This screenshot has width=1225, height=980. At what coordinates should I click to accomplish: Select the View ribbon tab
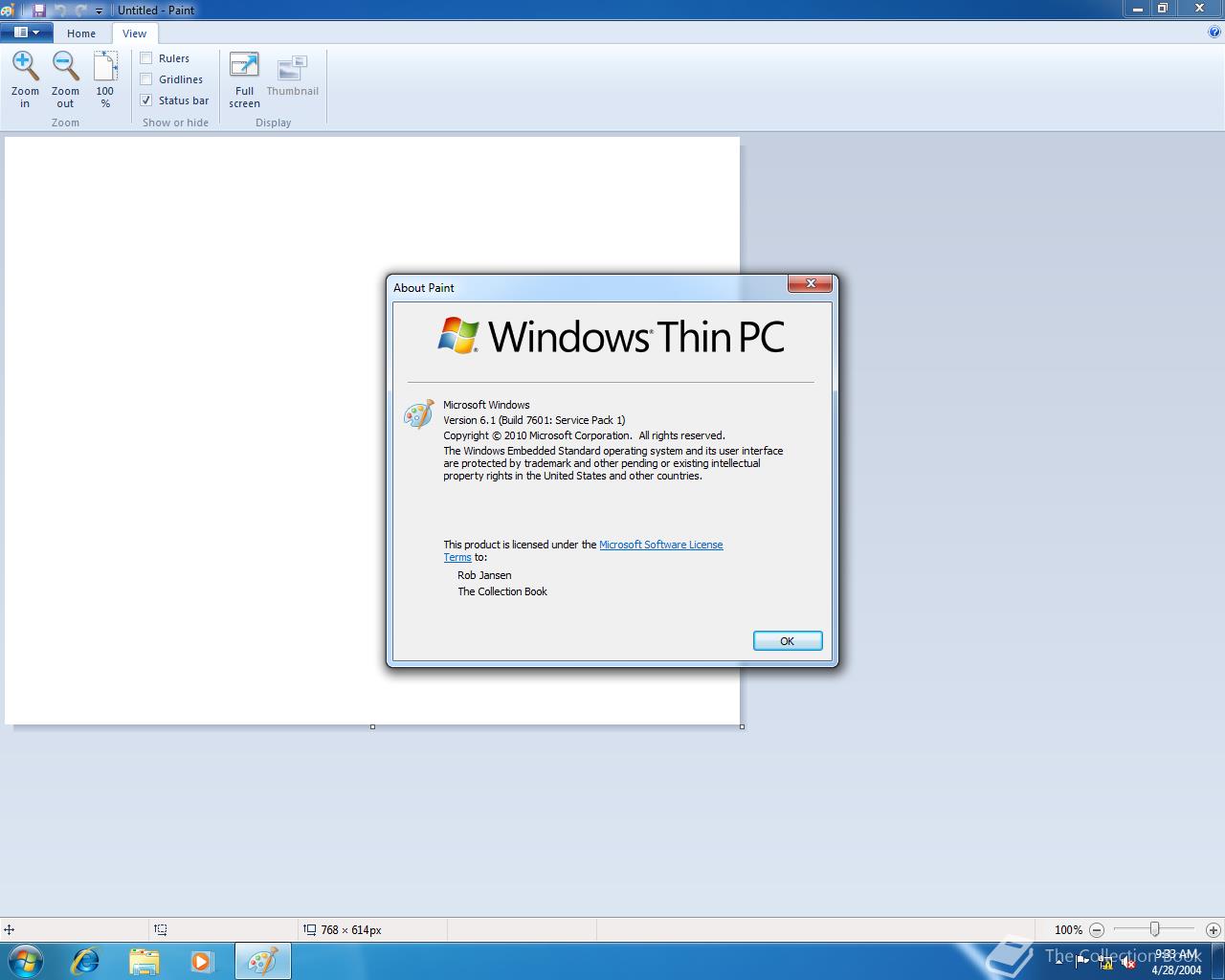134,33
